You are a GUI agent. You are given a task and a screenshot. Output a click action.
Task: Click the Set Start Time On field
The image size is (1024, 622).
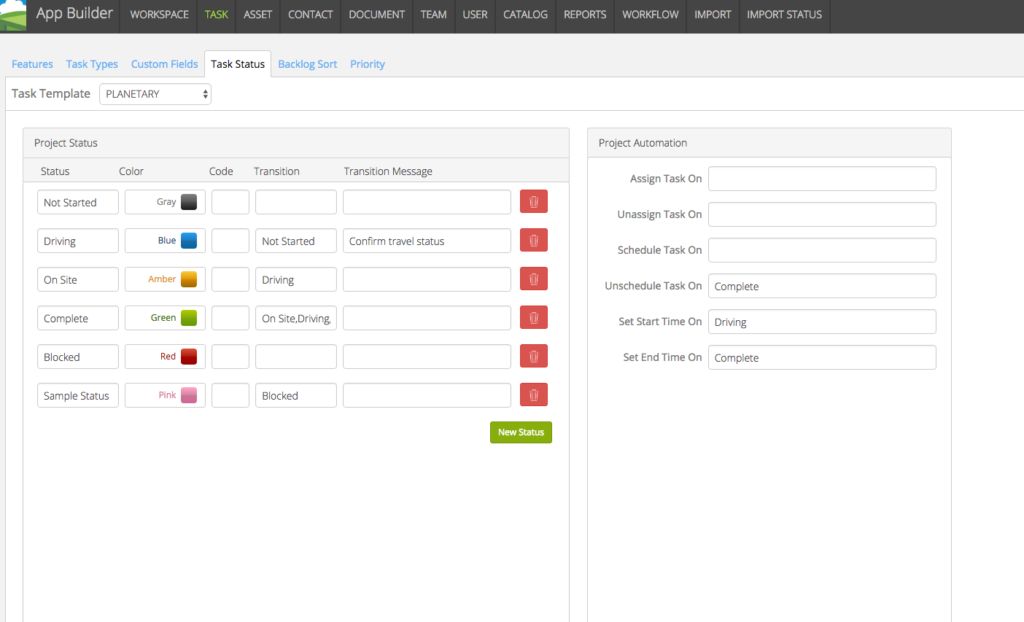pos(822,321)
